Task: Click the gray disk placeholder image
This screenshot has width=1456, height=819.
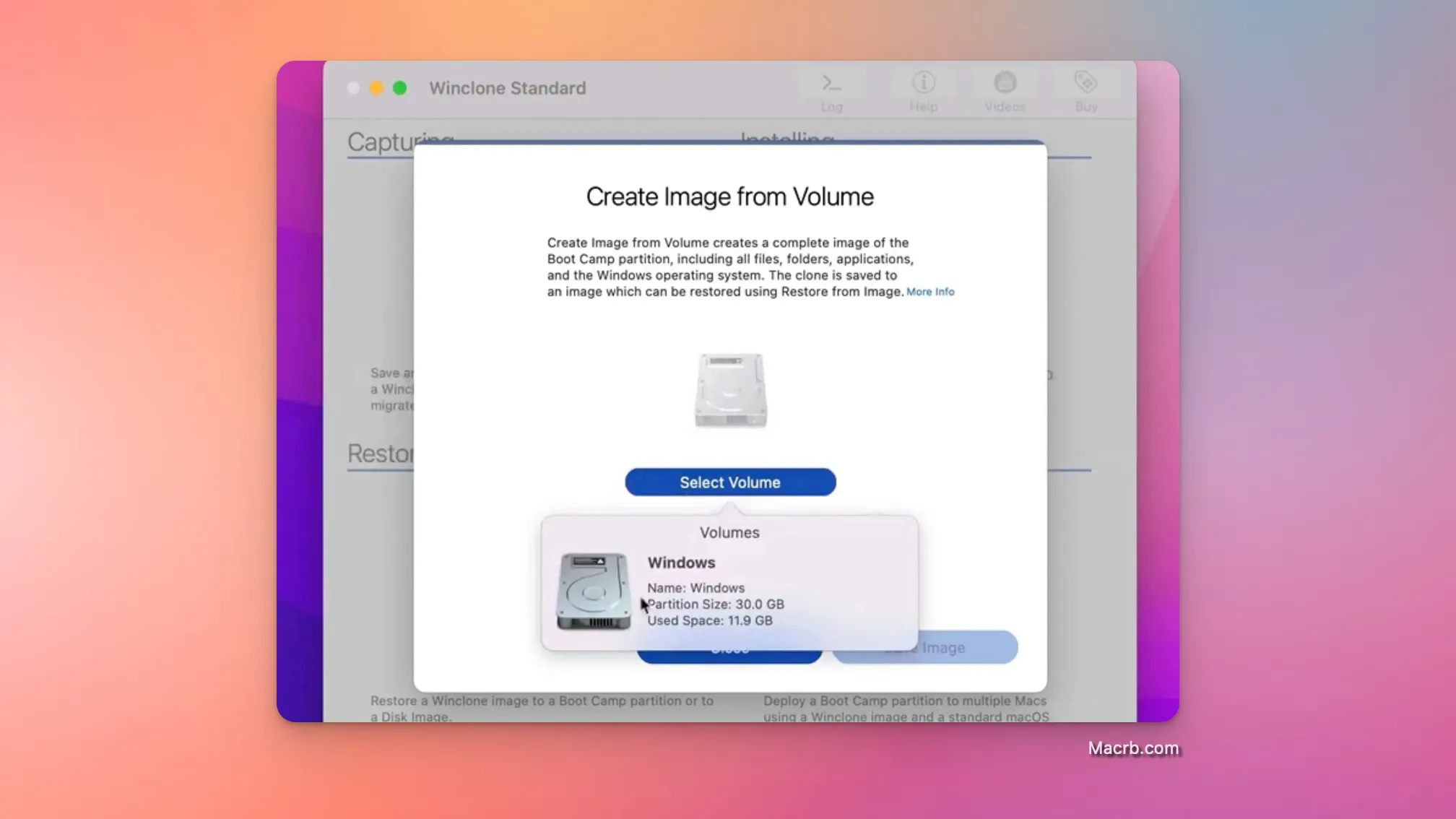Action: tap(730, 390)
